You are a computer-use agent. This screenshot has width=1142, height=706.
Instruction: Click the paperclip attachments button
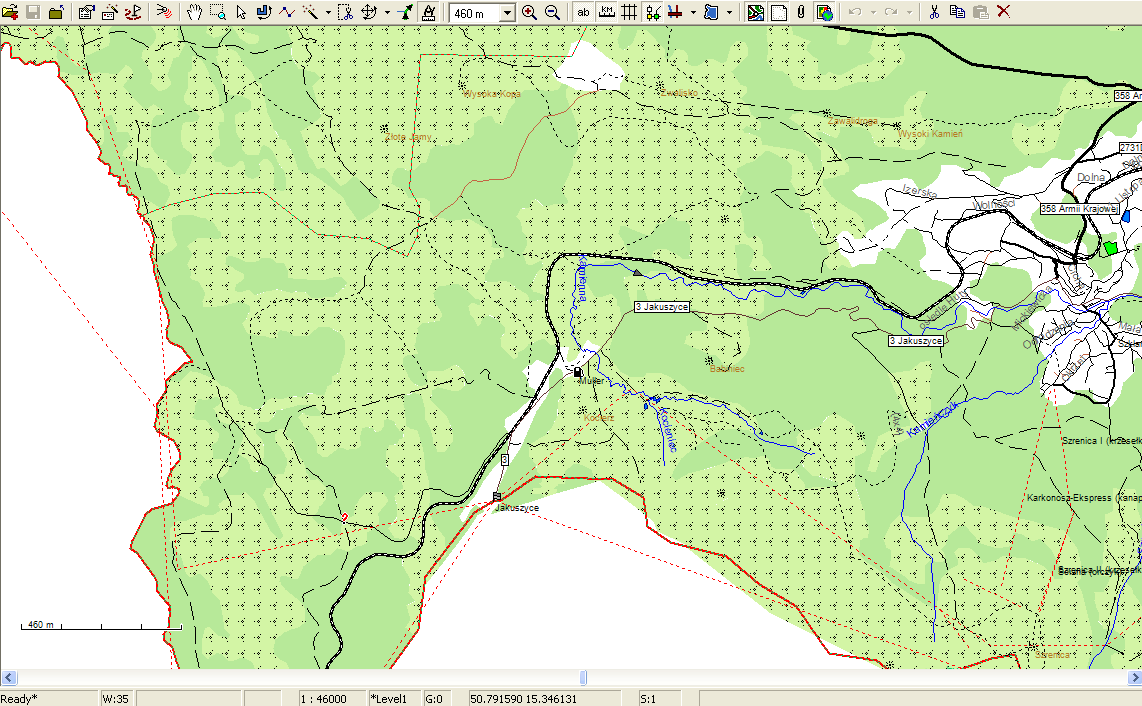pyautogui.click(x=800, y=12)
